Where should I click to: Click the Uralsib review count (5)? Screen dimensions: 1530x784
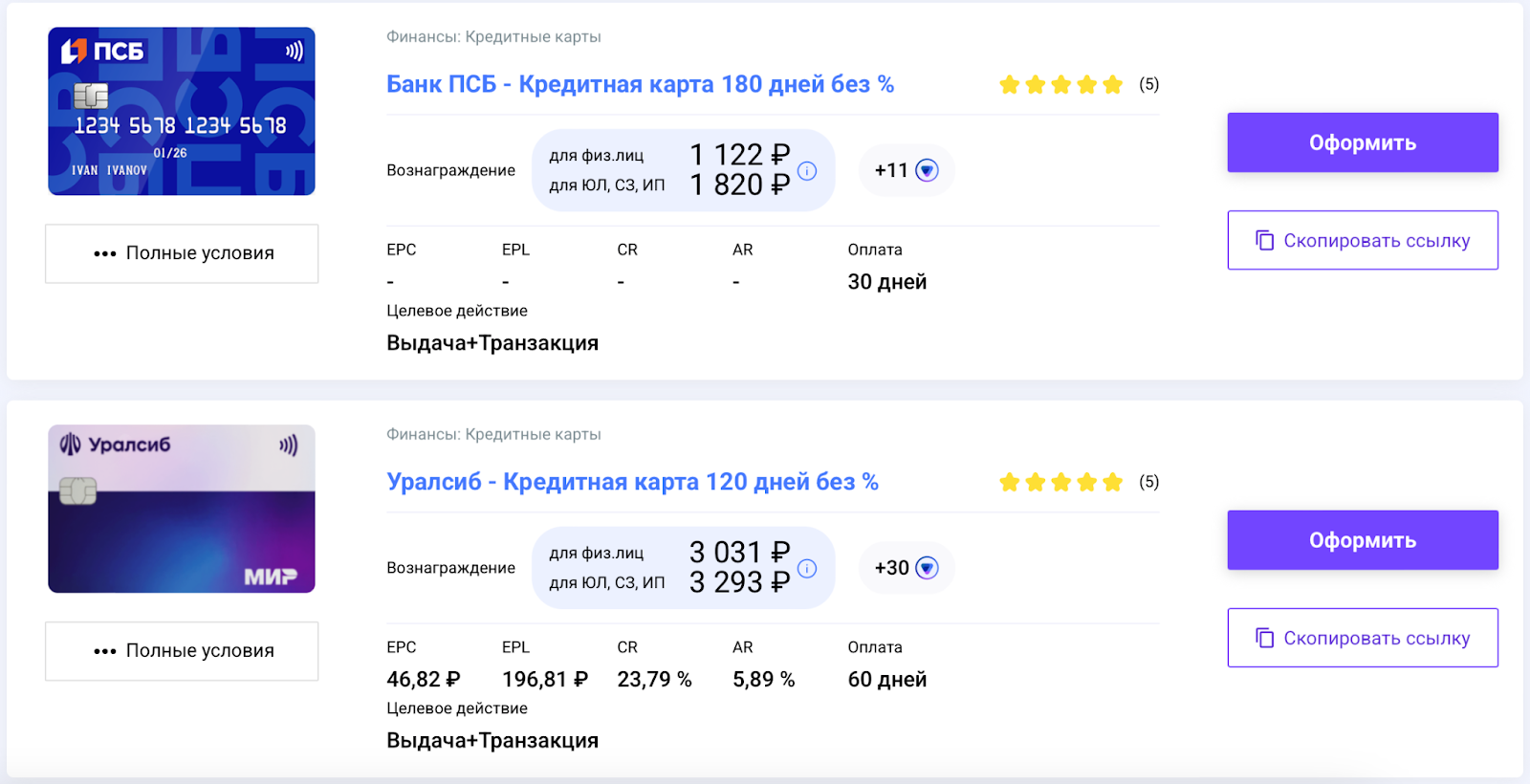point(1148,482)
